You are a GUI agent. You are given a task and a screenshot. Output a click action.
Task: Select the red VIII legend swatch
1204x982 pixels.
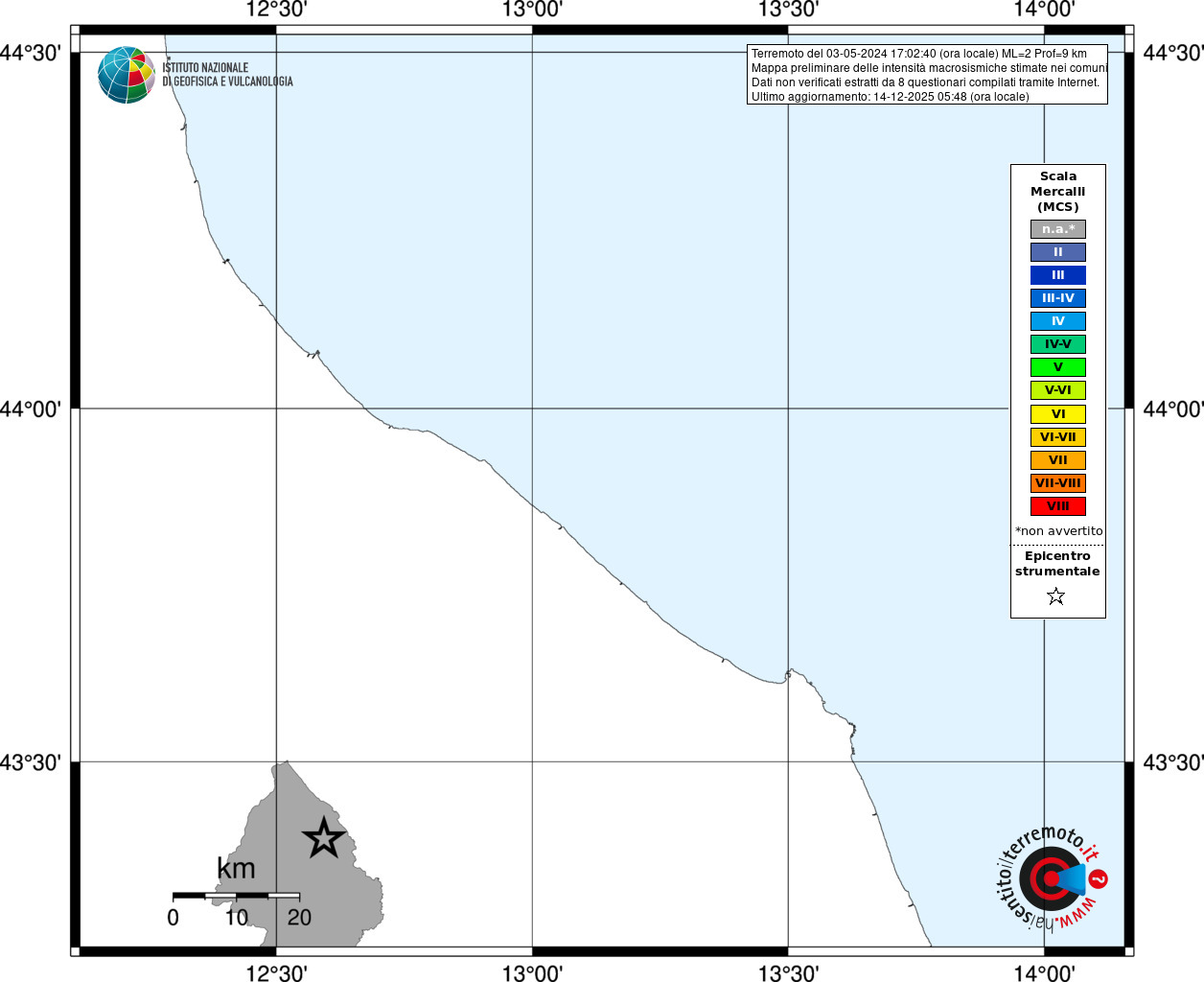point(1058,506)
